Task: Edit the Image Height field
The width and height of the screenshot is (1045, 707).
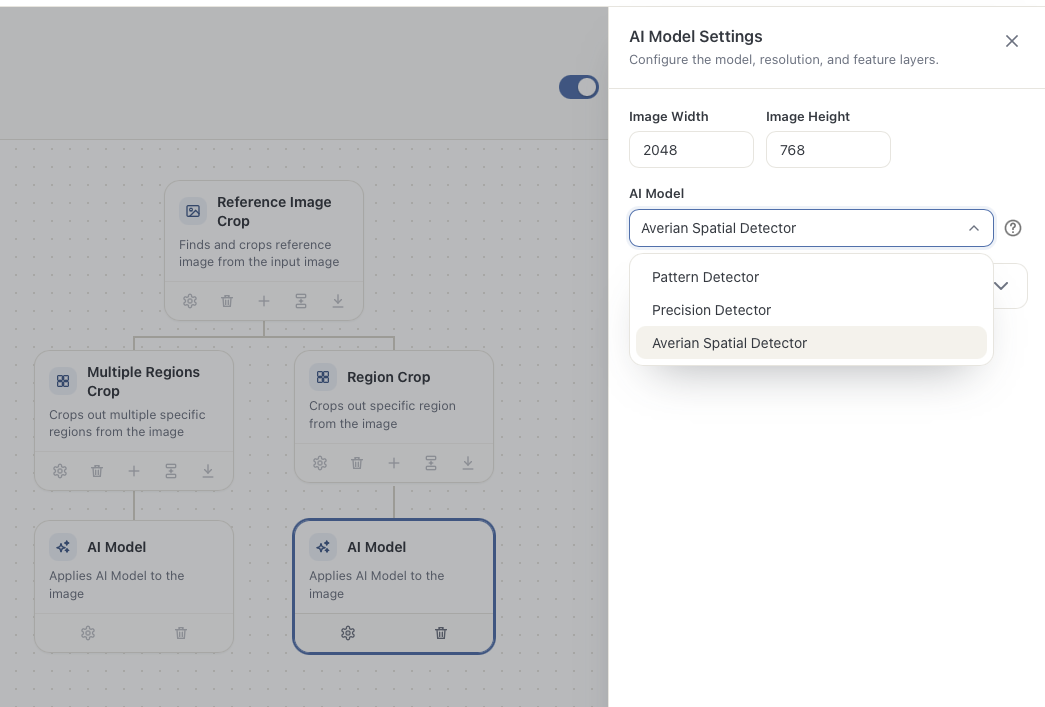Action: (x=828, y=149)
